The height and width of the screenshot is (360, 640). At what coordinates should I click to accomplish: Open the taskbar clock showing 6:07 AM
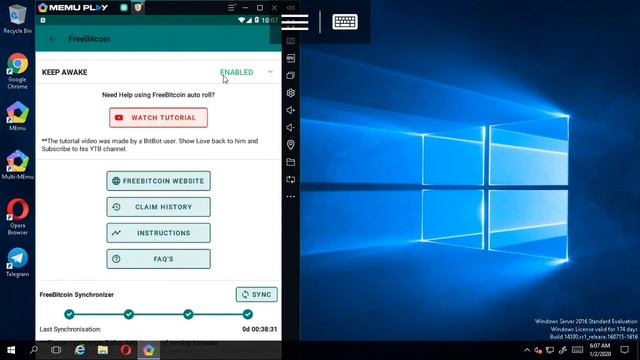(600, 350)
